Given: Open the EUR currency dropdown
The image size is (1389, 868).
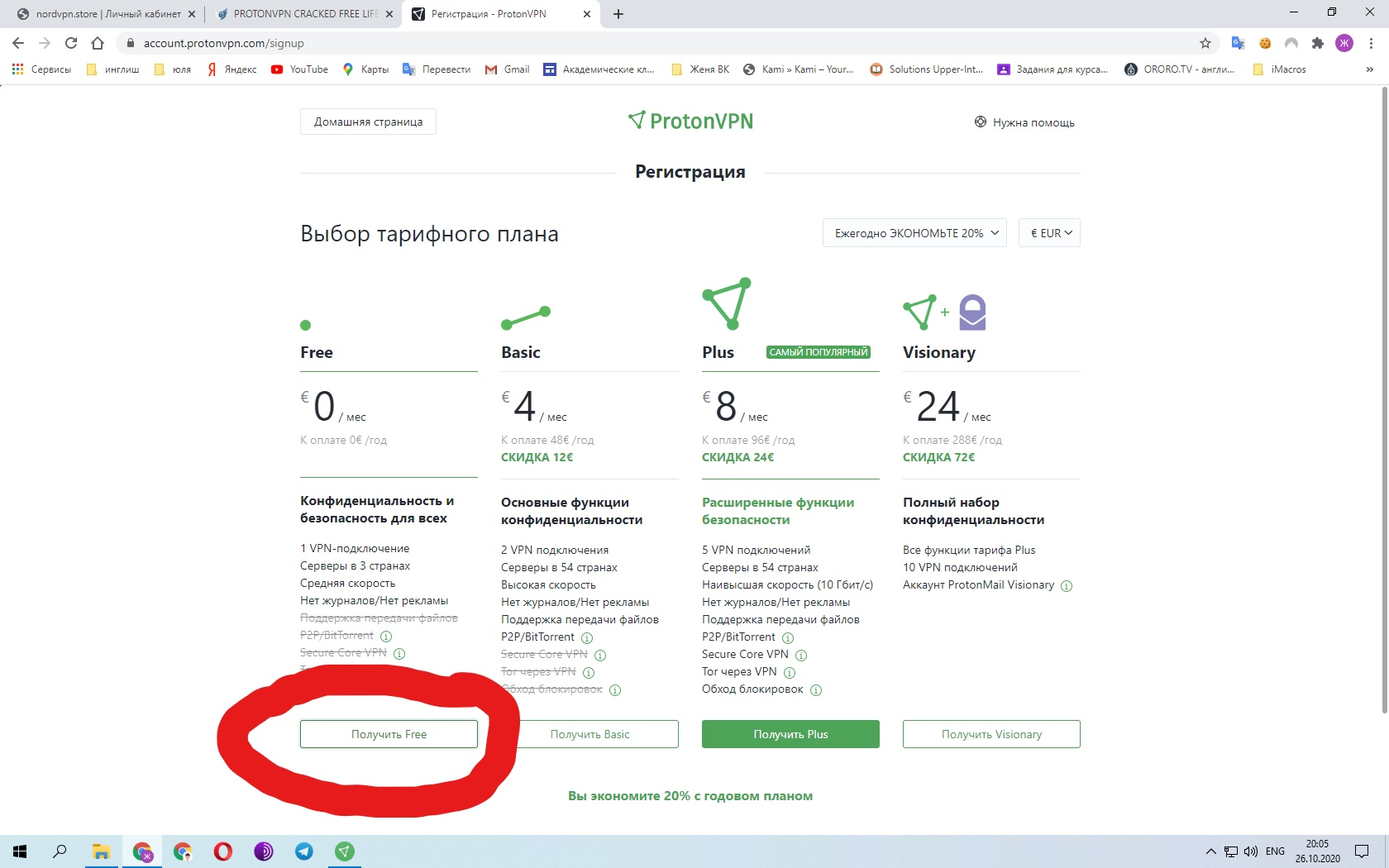Looking at the screenshot, I should [1050, 233].
